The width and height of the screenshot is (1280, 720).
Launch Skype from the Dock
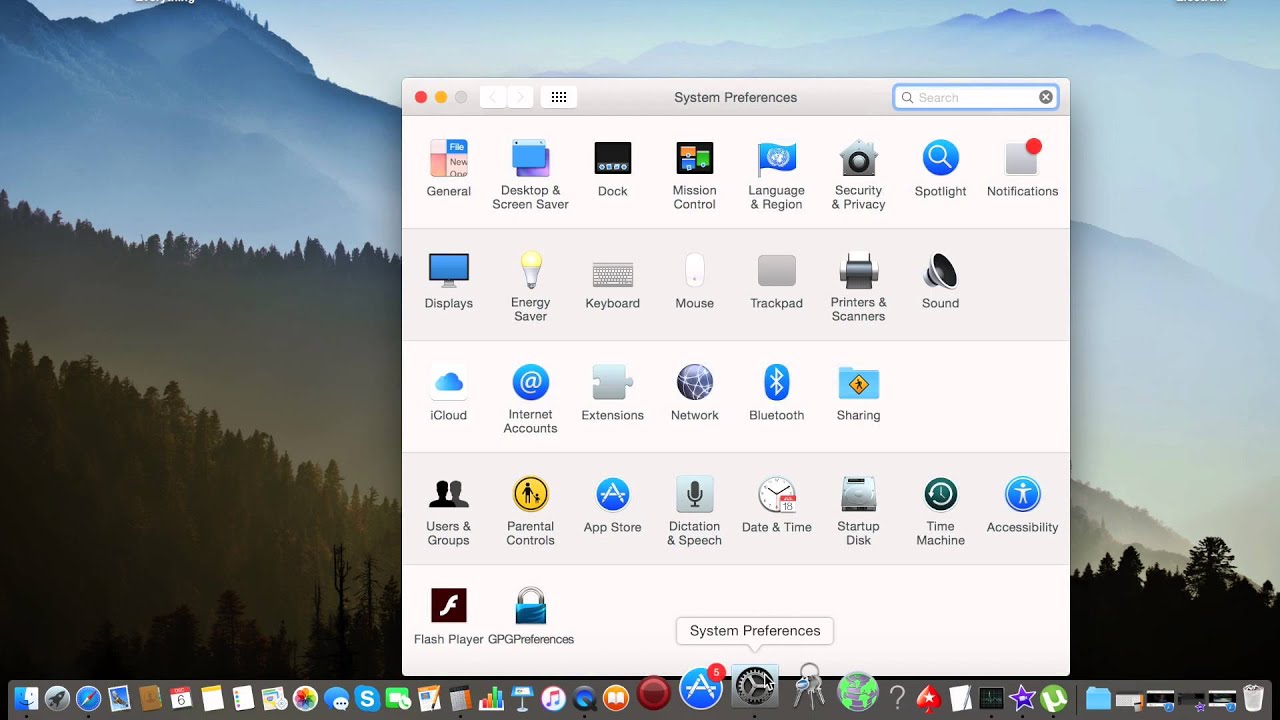[367, 699]
